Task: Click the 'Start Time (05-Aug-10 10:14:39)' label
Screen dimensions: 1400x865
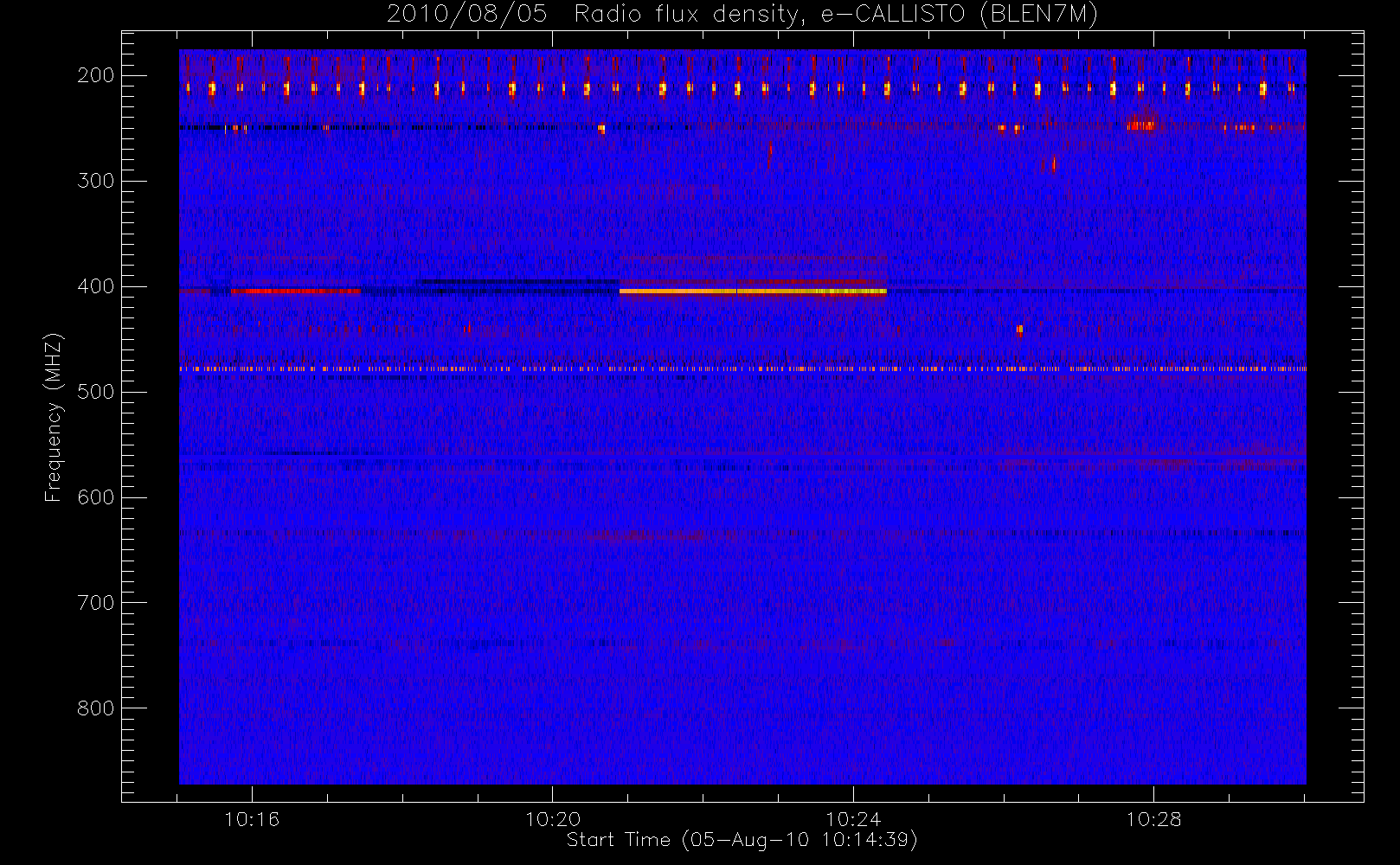Action: 742,840
